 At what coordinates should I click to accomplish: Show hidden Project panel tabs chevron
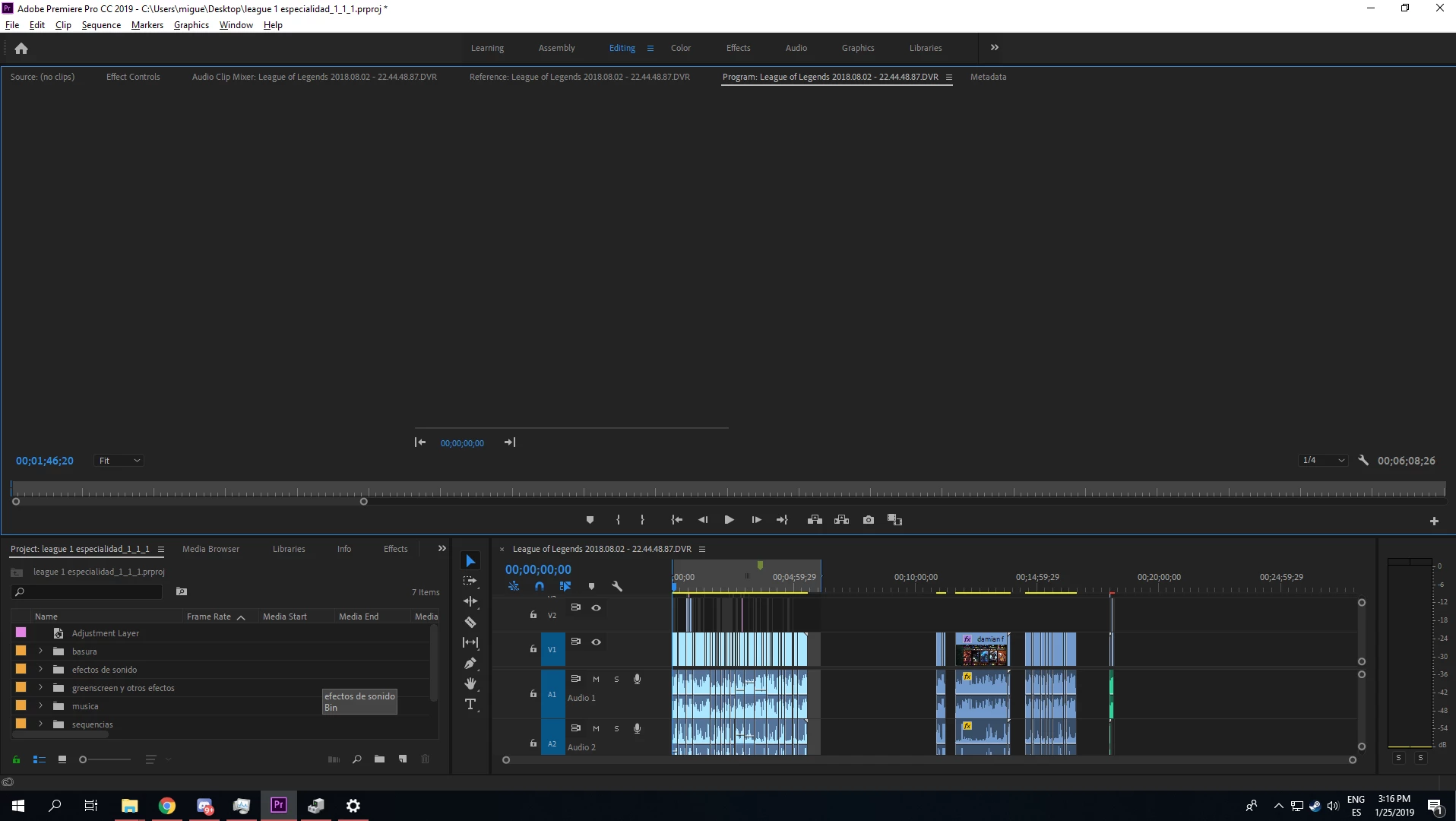point(442,548)
